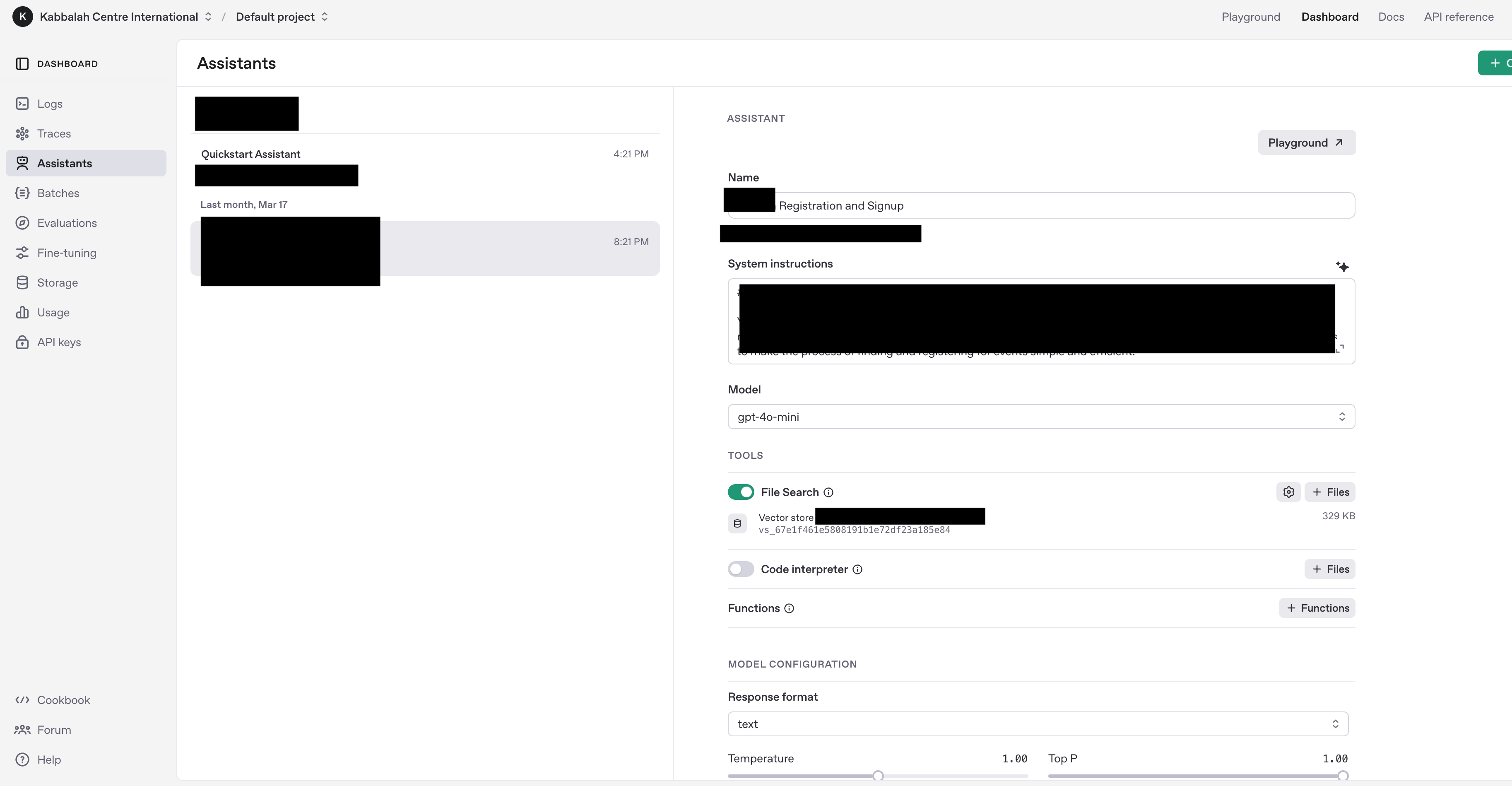Click the Help question mark icon
Image resolution: width=1512 pixels, height=786 pixels.
pyautogui.click(x=22, y=759)
